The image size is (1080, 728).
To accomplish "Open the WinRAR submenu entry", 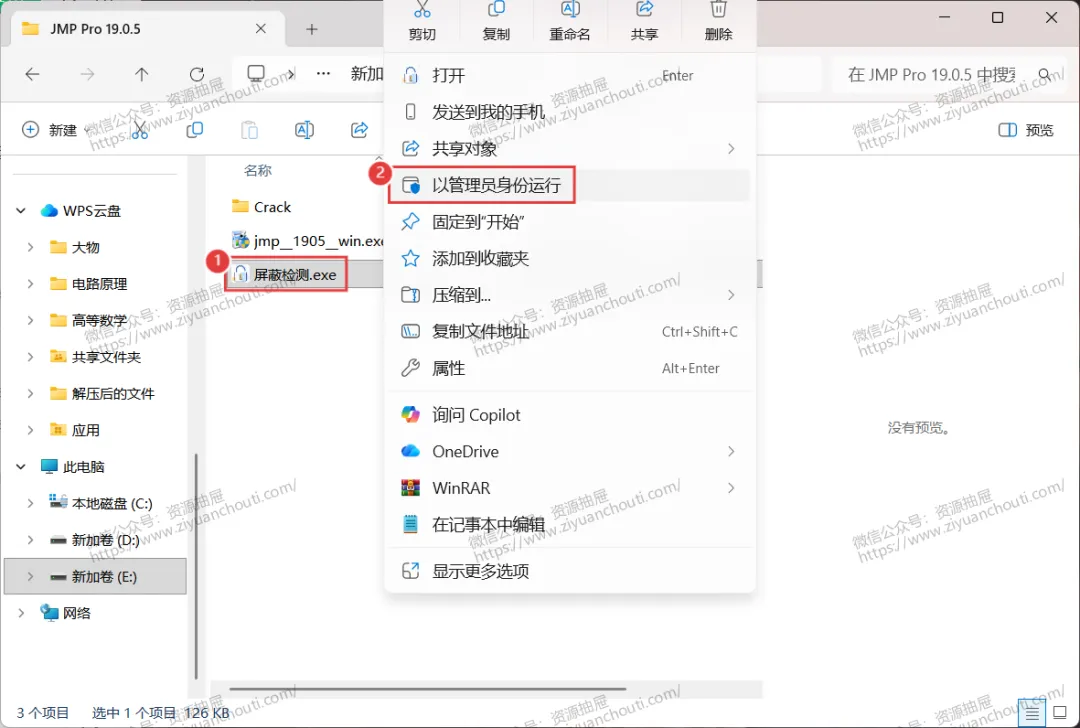I will click(x=570, y=488).
